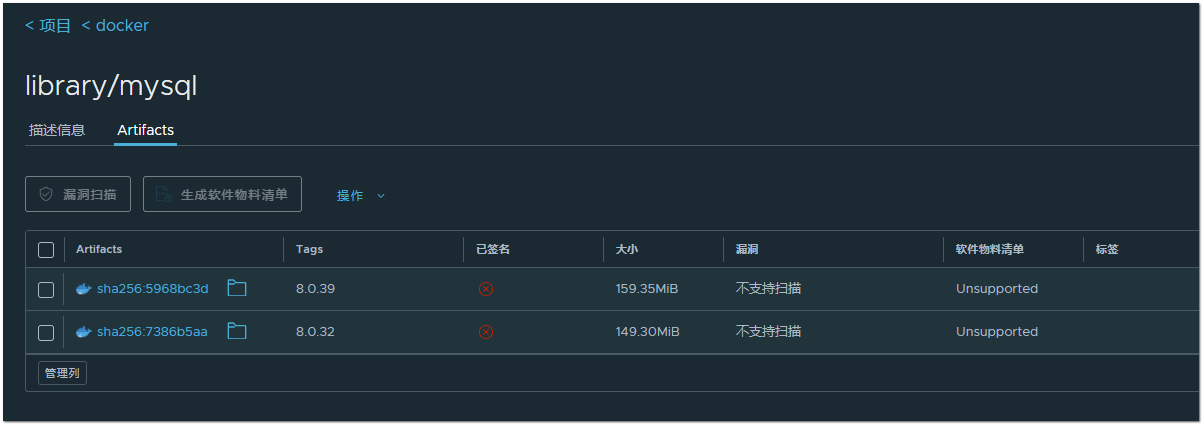
Task: Click the chevron arrow next to 操作
Action: 381,196
